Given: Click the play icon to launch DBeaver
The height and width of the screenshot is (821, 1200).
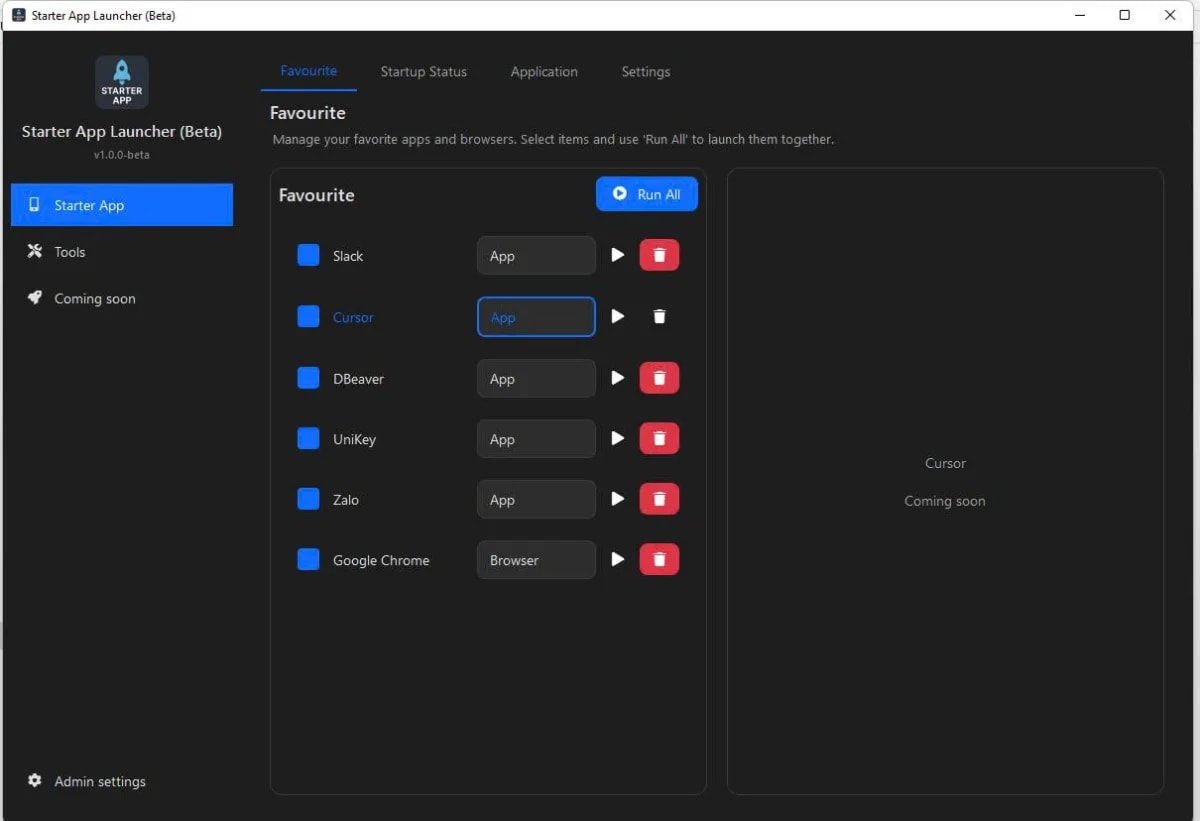Looking at the screenshot, I should (617, 377).
